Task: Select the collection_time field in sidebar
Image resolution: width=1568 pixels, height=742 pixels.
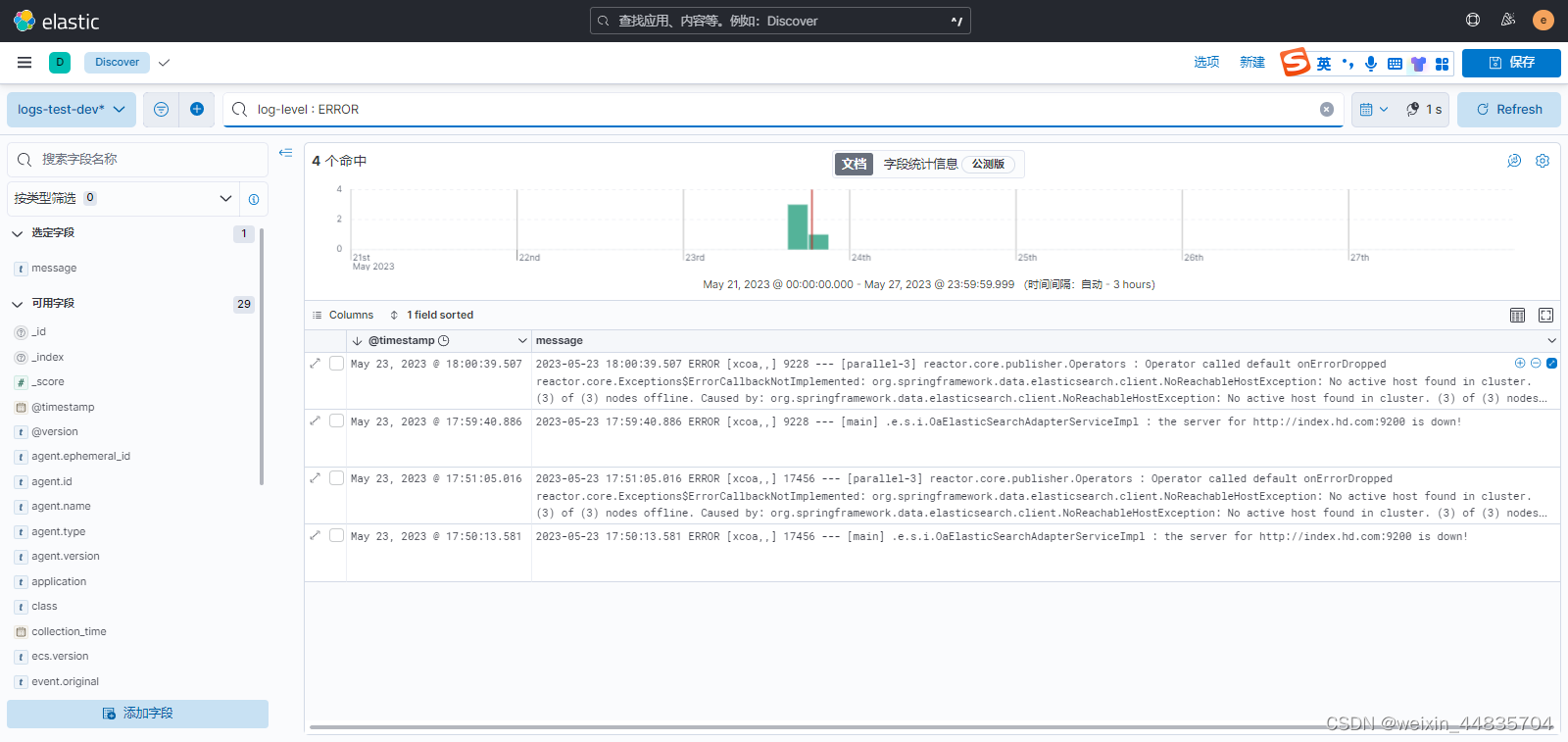Action: coord(69,632)
